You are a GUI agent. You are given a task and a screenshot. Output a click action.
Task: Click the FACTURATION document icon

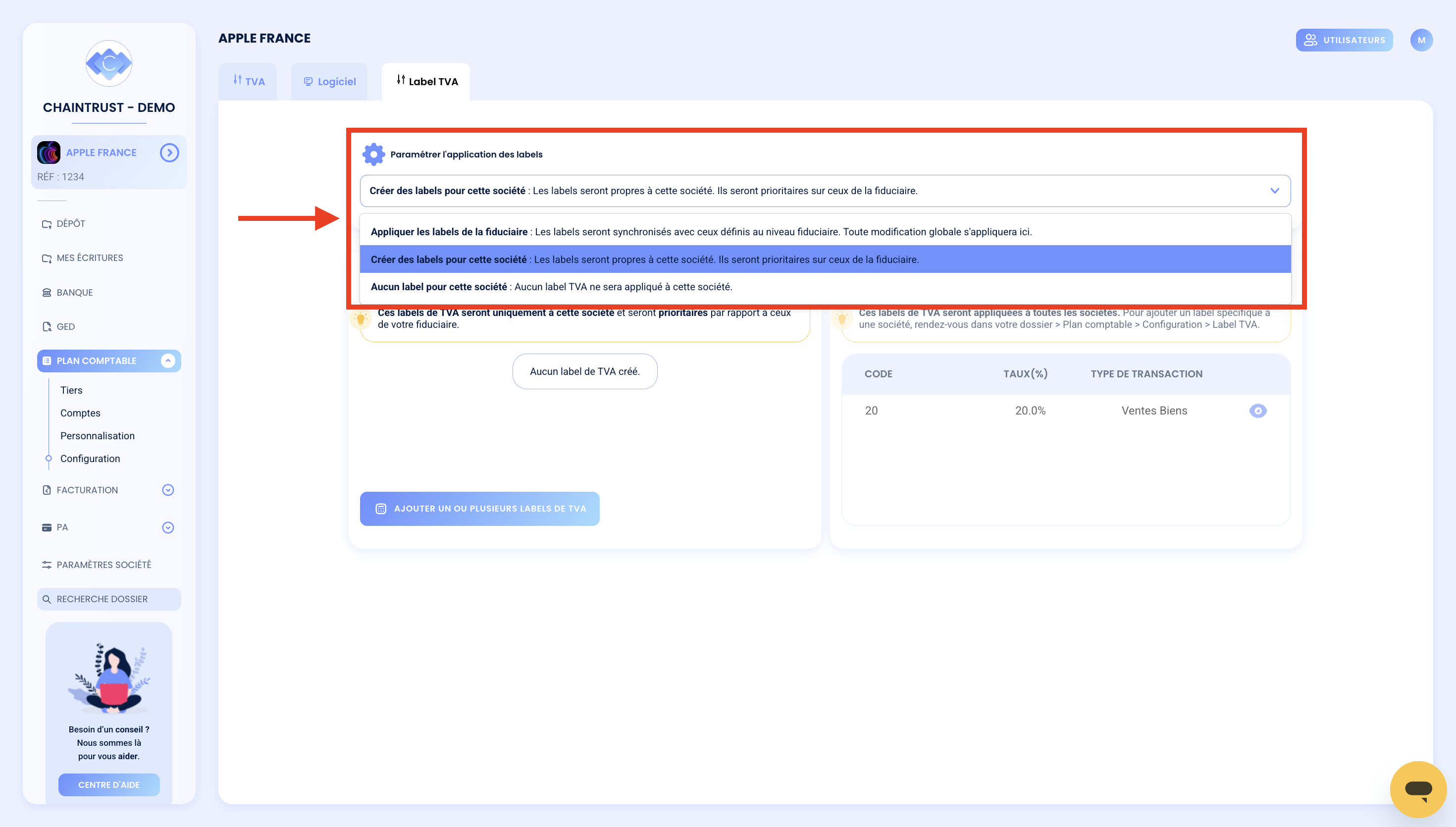47,490
